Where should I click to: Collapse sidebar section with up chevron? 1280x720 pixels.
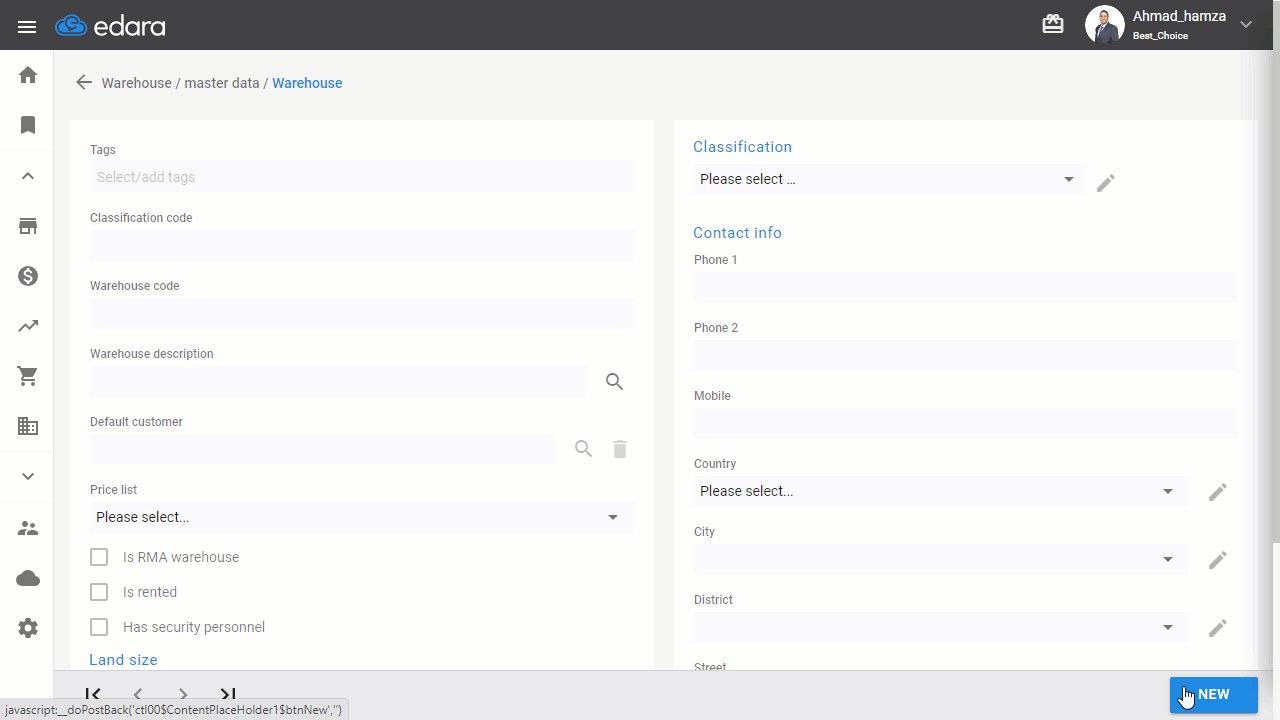(28, 176)
